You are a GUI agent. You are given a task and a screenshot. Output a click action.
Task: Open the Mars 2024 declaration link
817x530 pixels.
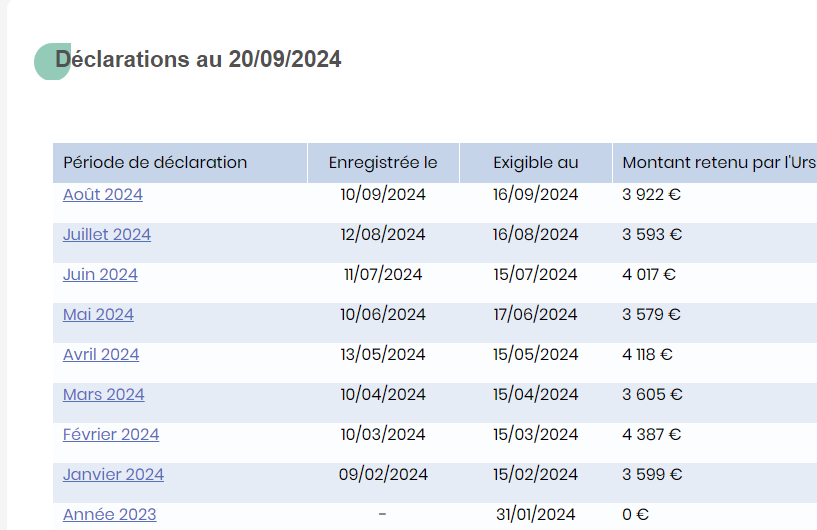tap(104, 395)
